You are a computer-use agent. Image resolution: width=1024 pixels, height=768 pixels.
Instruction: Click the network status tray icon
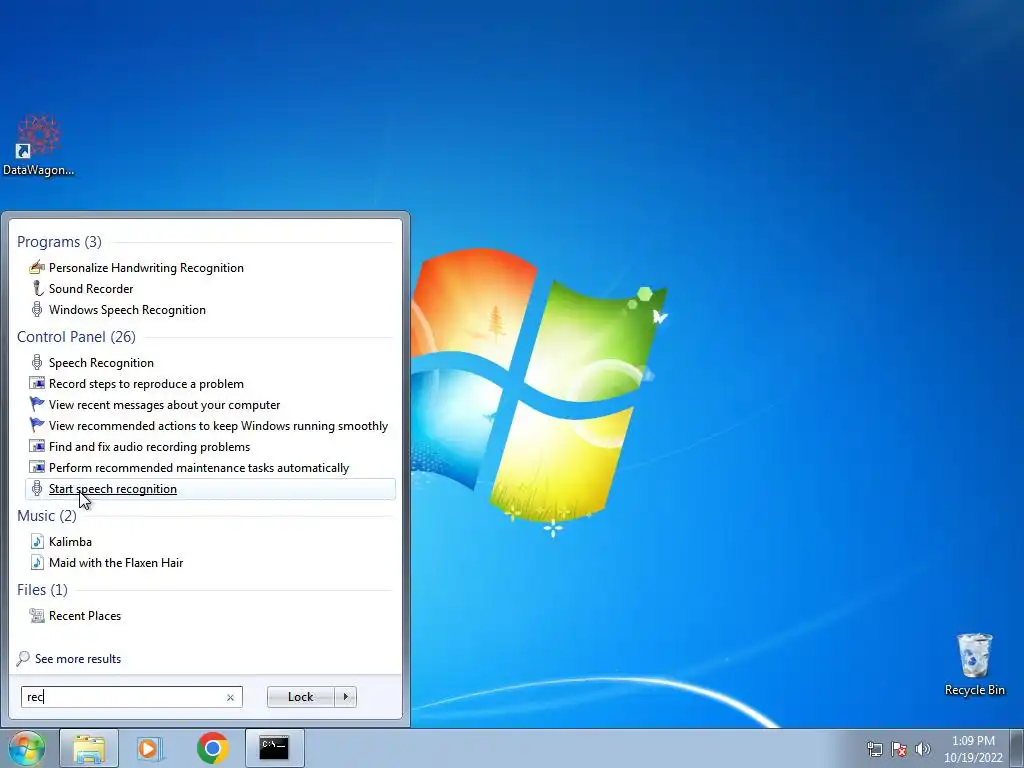coord(874,749)
